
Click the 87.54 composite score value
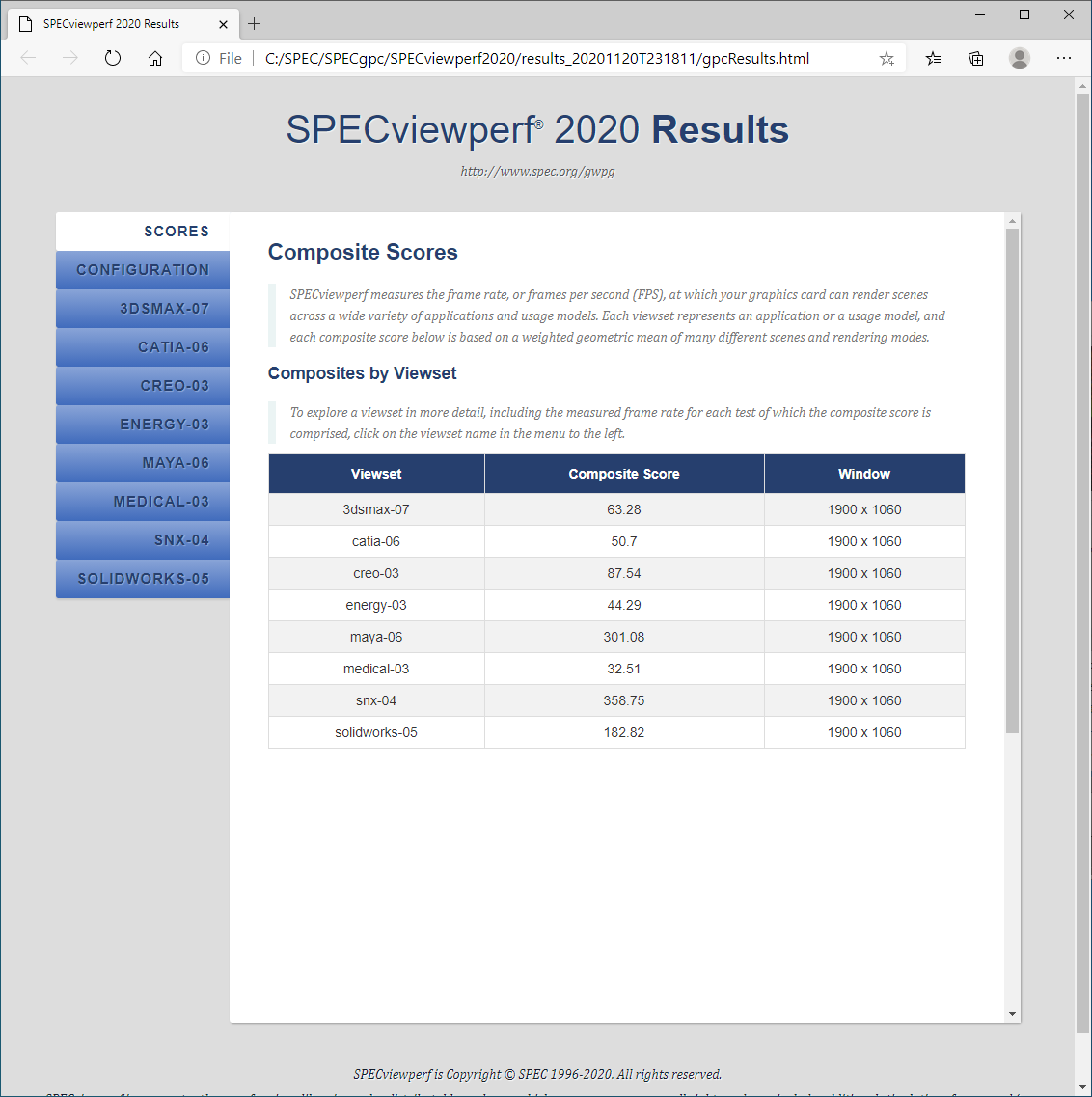click(624, 573)
